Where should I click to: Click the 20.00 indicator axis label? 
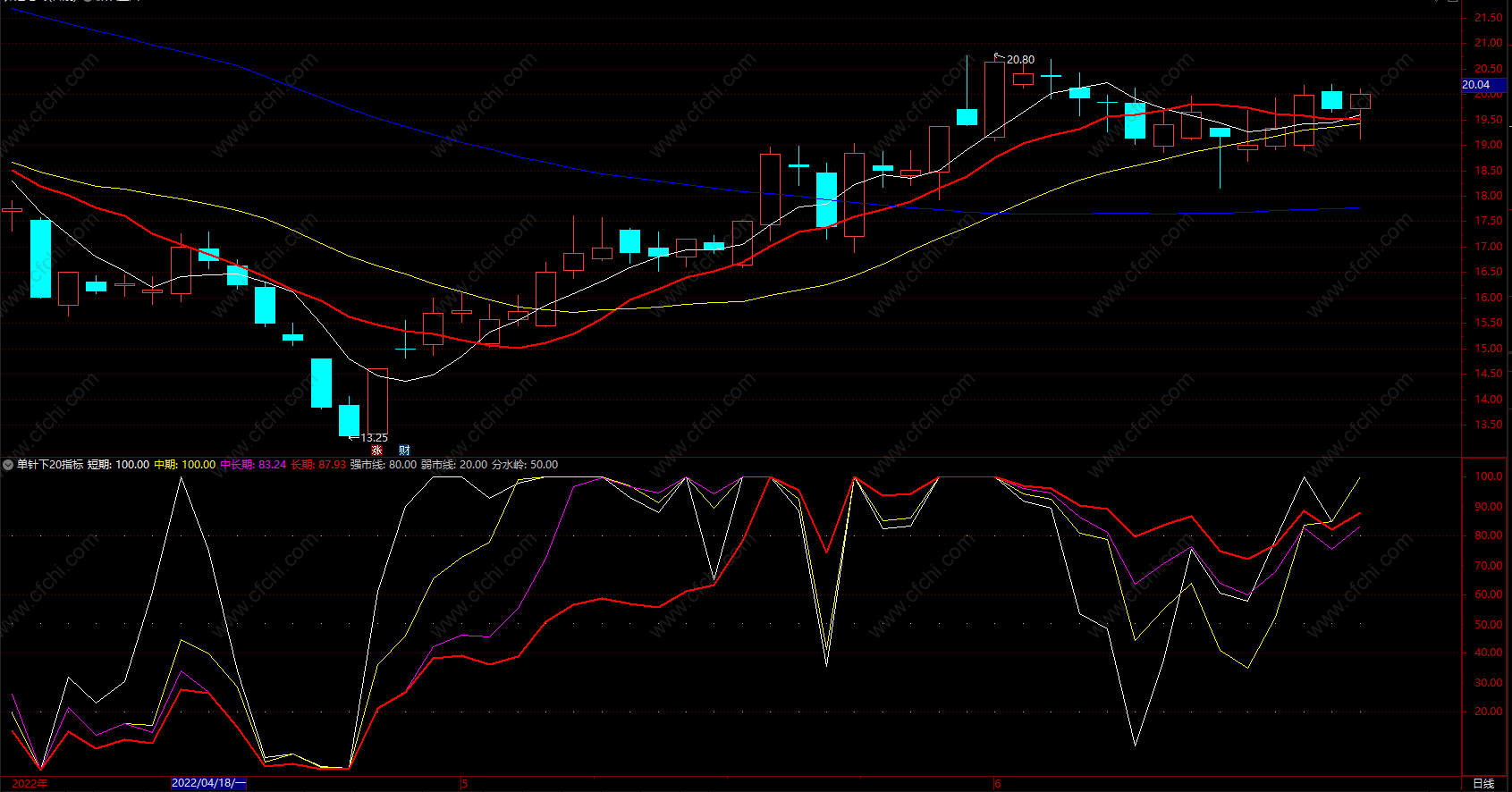tap(1489, 712)
